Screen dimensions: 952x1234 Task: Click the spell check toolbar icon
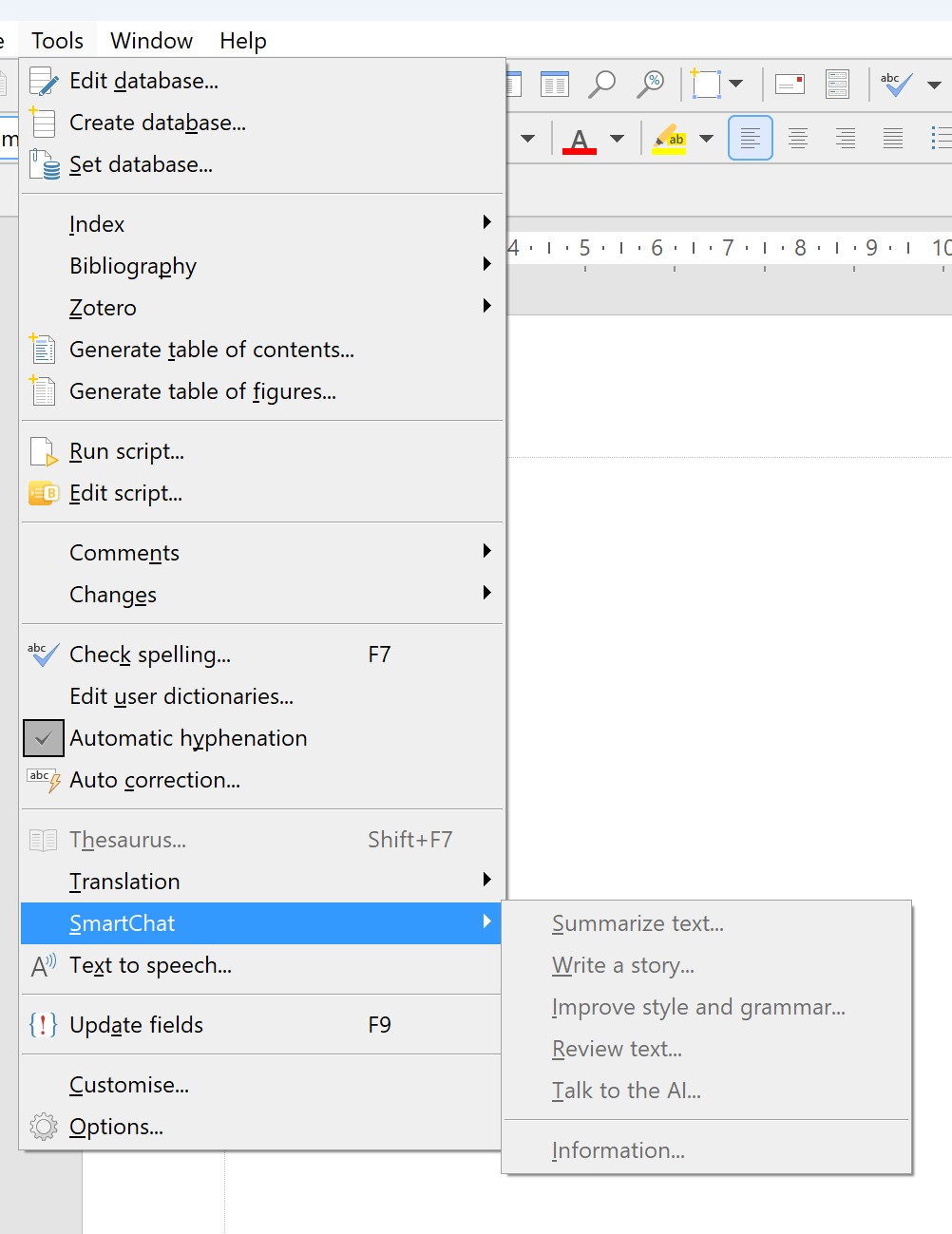coord(896,85)
